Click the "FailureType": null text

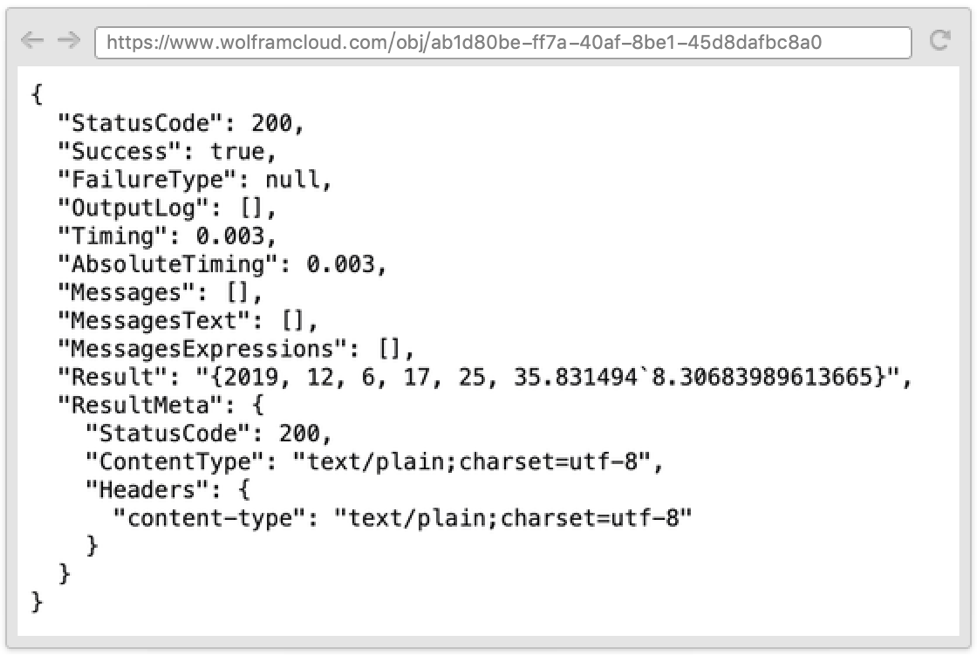(194, 179)
